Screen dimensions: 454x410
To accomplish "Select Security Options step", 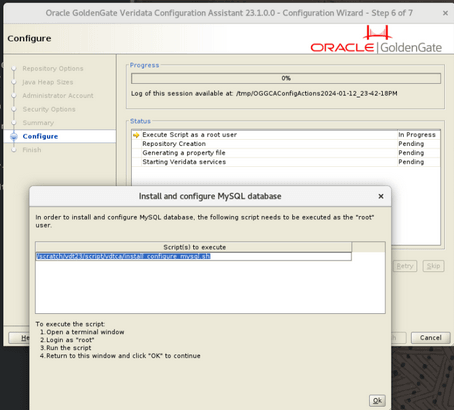I will pos(49,109).
